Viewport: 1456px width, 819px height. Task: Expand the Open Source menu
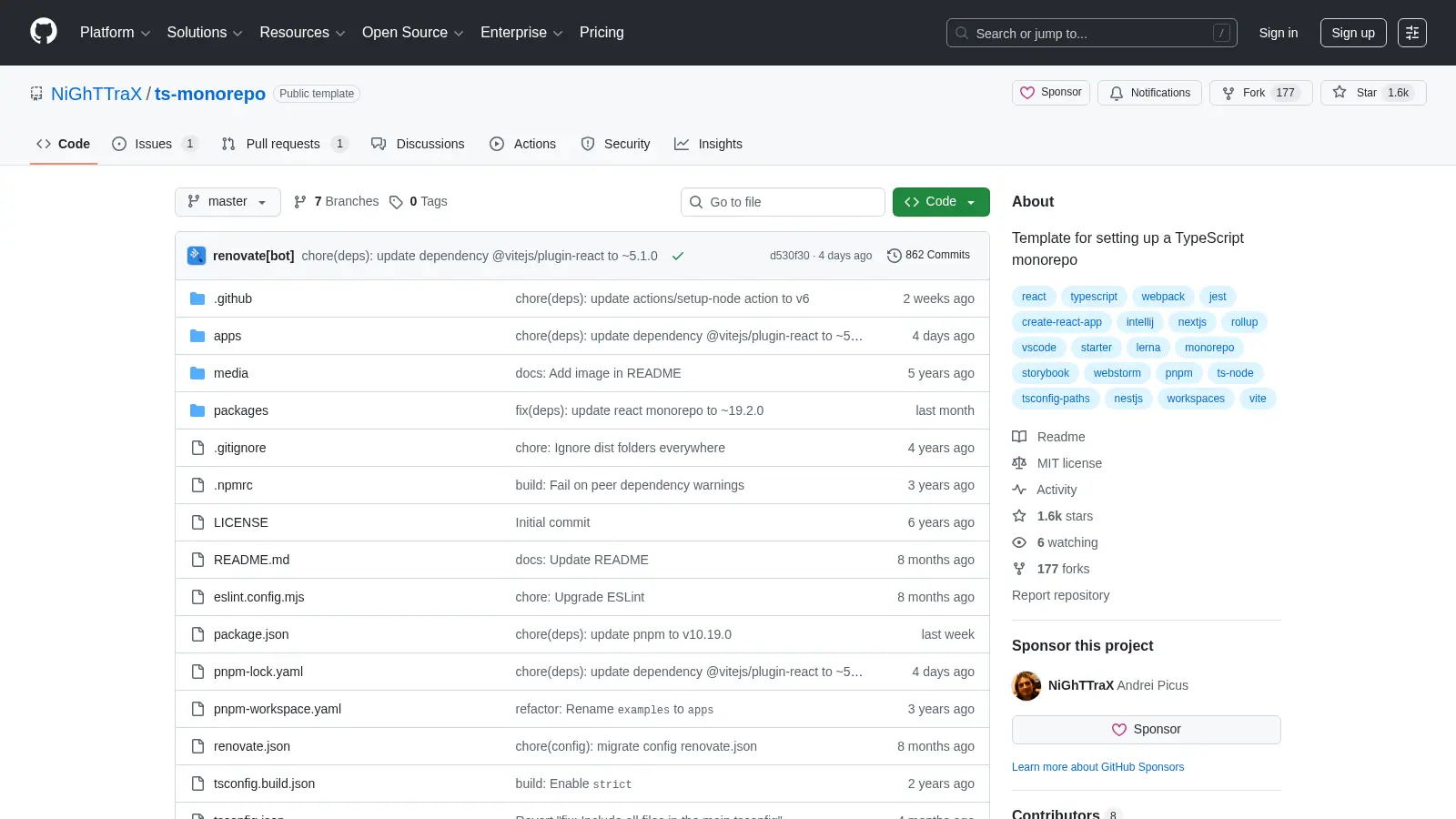[413, 33]
